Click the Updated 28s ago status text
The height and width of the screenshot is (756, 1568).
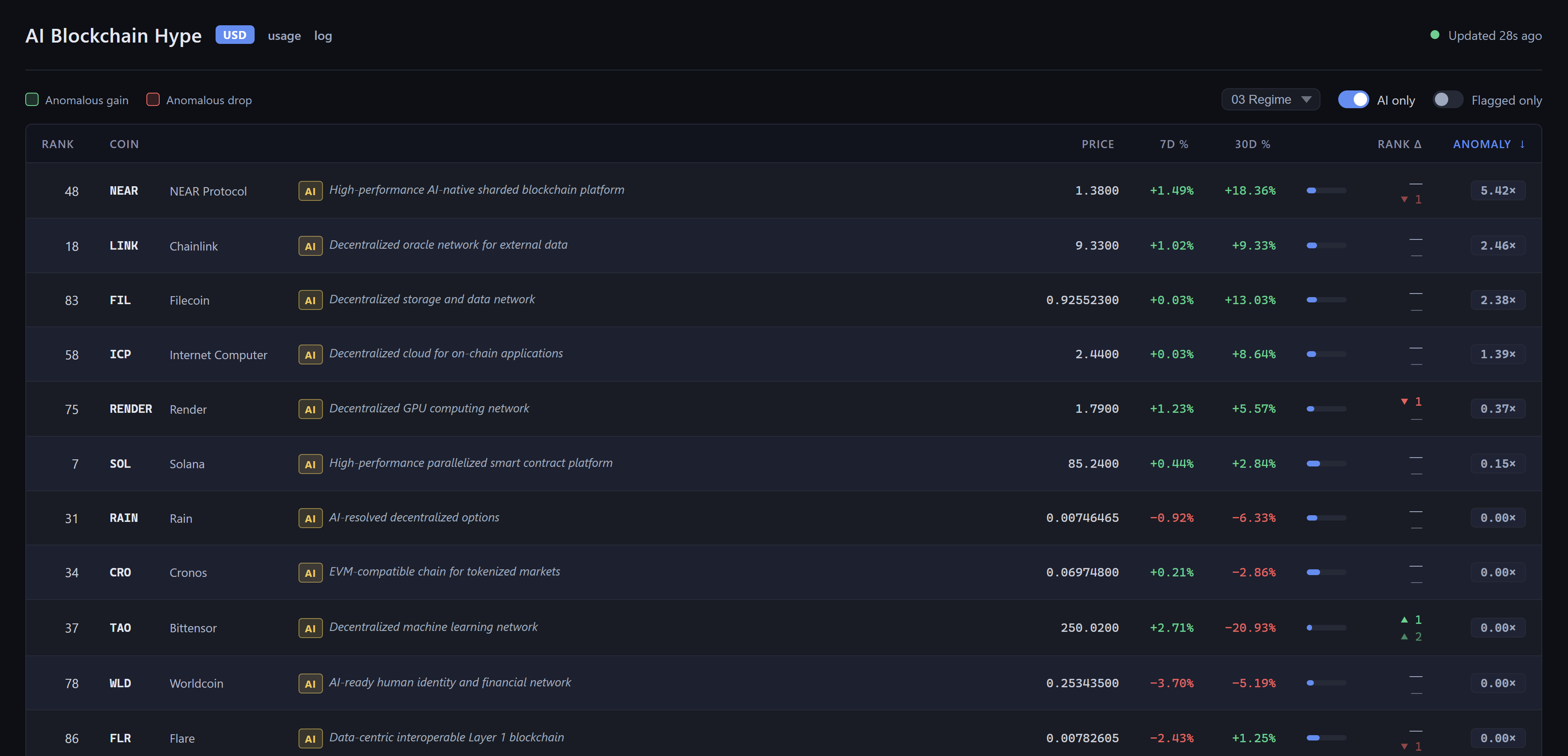1495,36
